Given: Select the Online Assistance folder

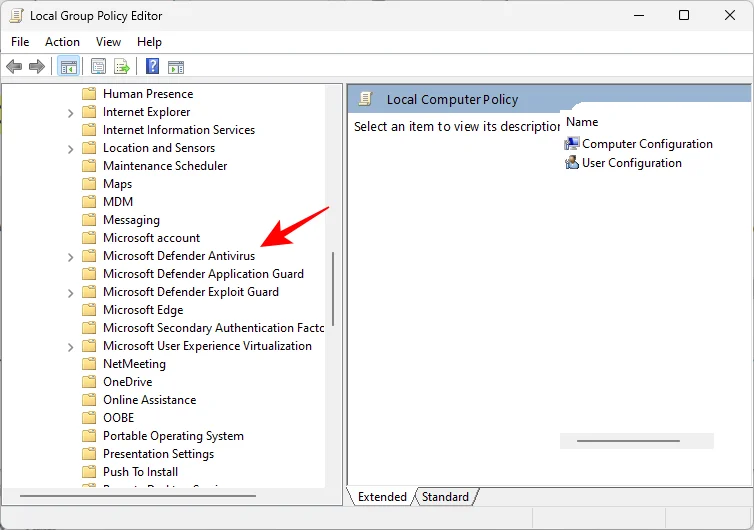Looking at the screenshot, I should [150, 400].
